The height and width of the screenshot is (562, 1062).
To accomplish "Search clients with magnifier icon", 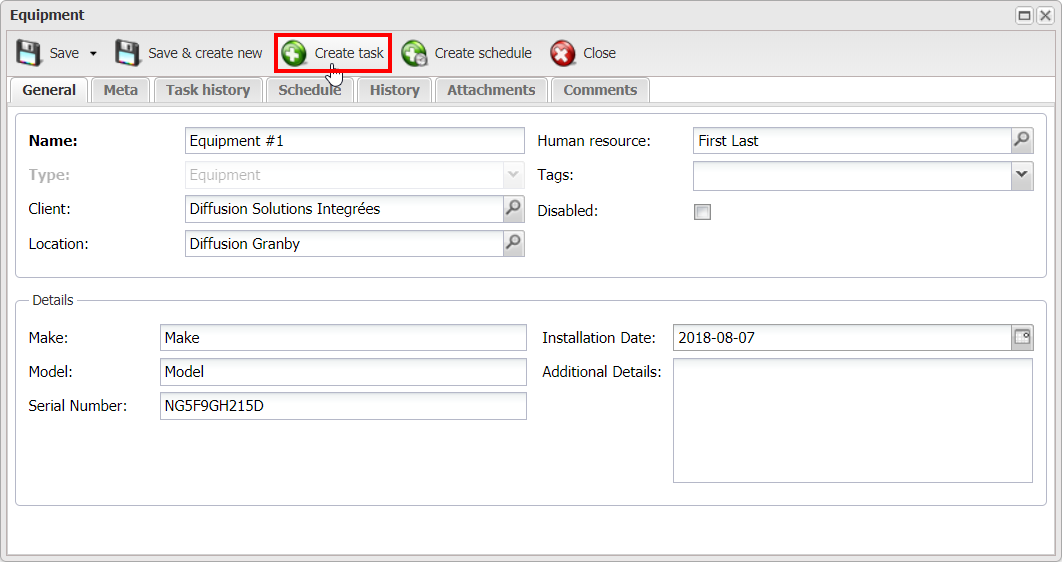I will [x=514, y=209].
